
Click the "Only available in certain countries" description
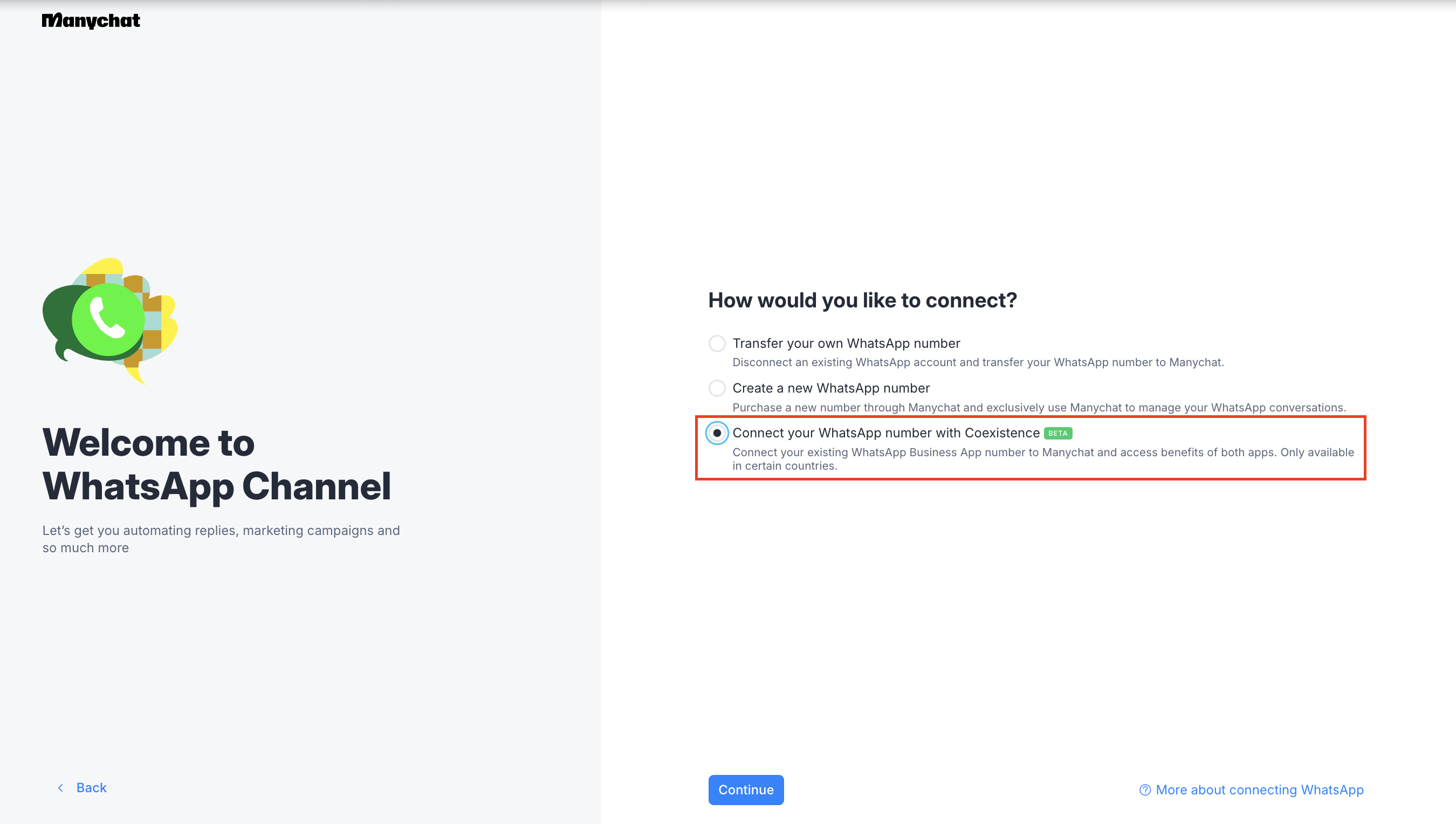pyautogui.click(x=1043, y=459)
